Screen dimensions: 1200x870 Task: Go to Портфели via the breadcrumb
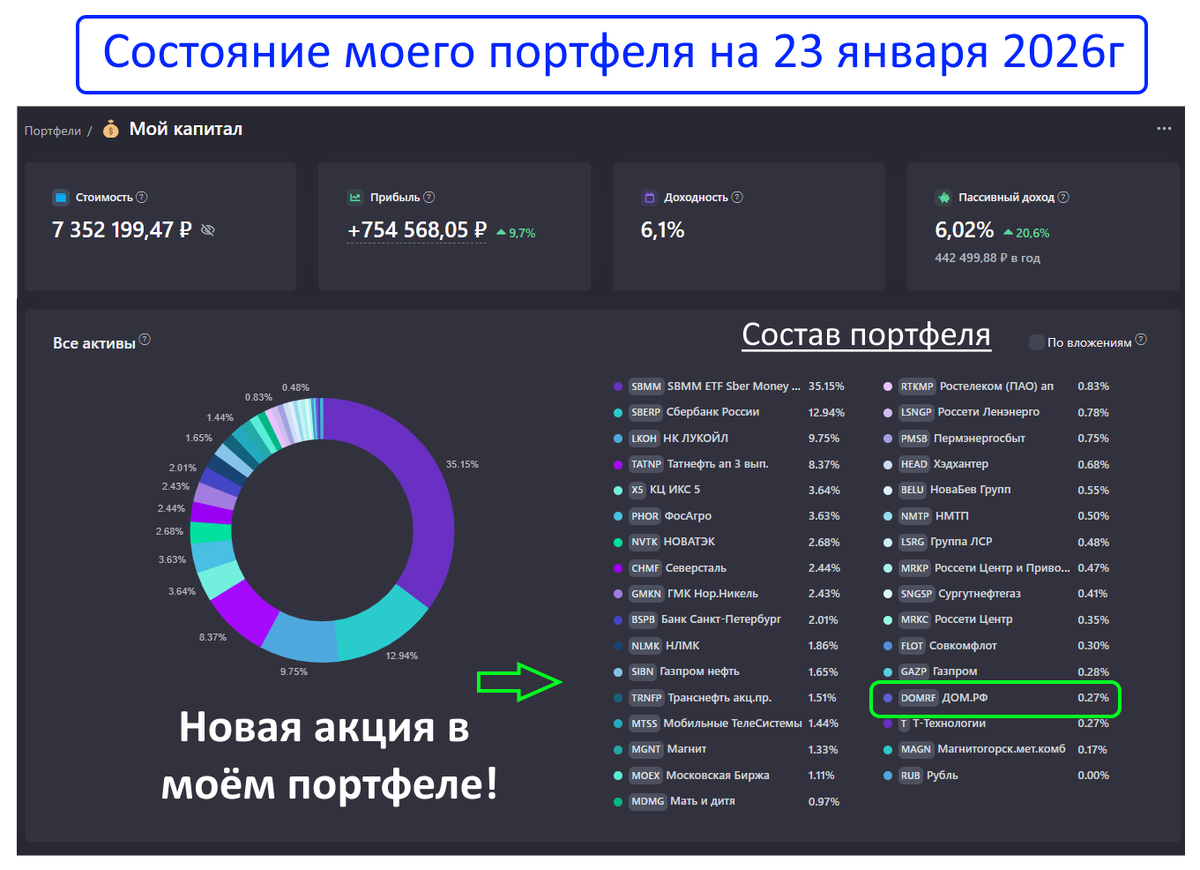(53, 129)
